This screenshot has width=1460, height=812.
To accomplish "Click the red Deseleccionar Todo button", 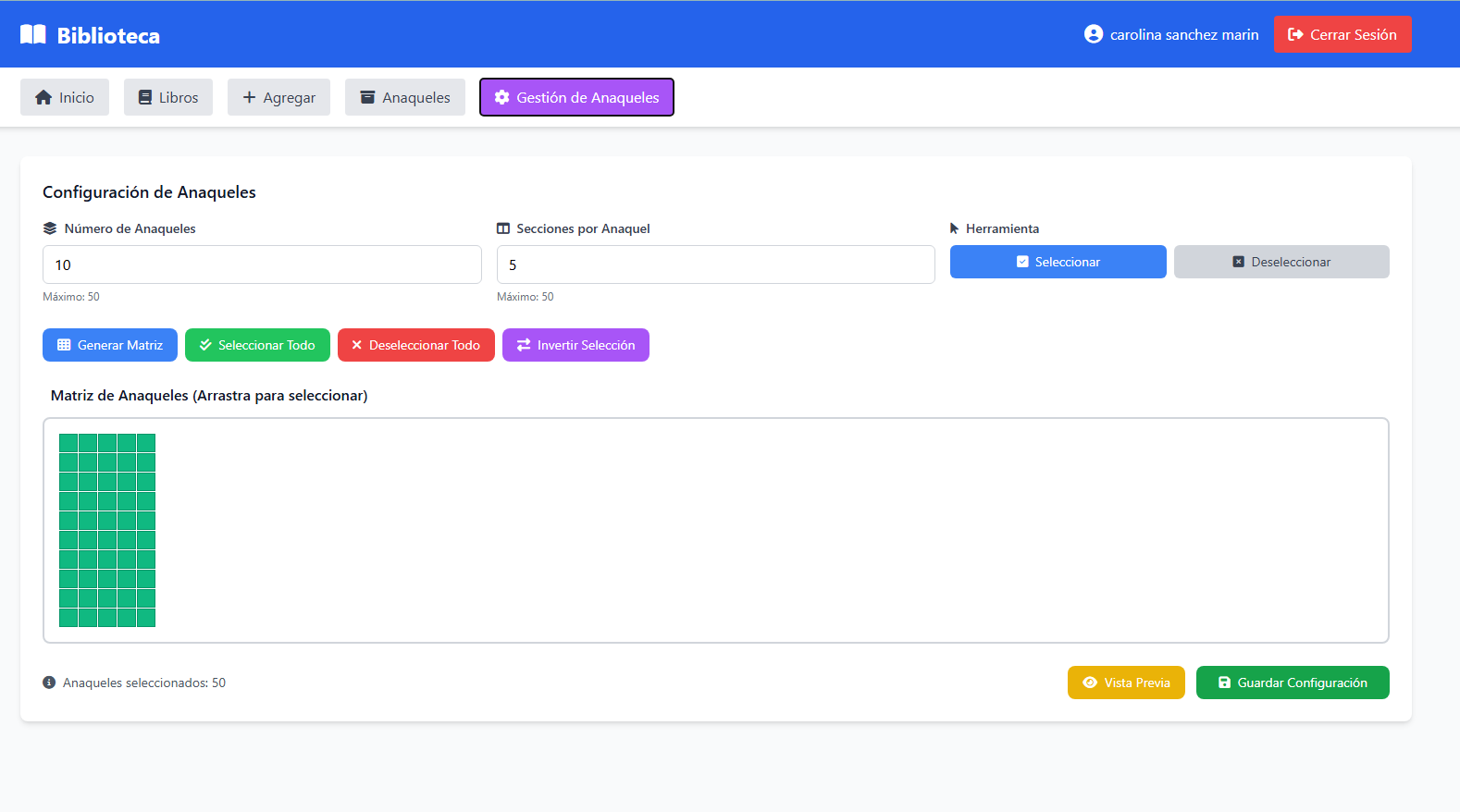I will pyautogui.click(x=415, y=345).
